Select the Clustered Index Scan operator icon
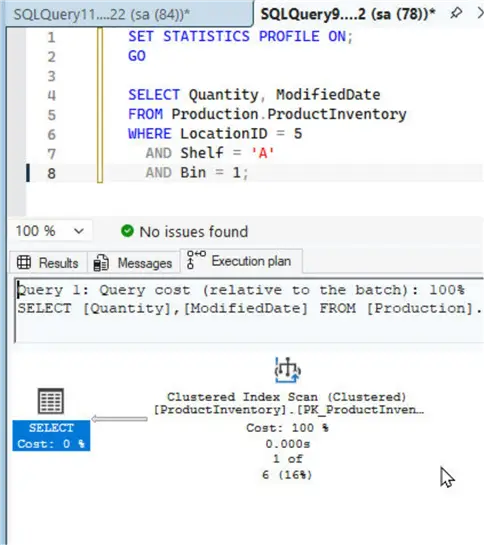 tap(288, 370)
